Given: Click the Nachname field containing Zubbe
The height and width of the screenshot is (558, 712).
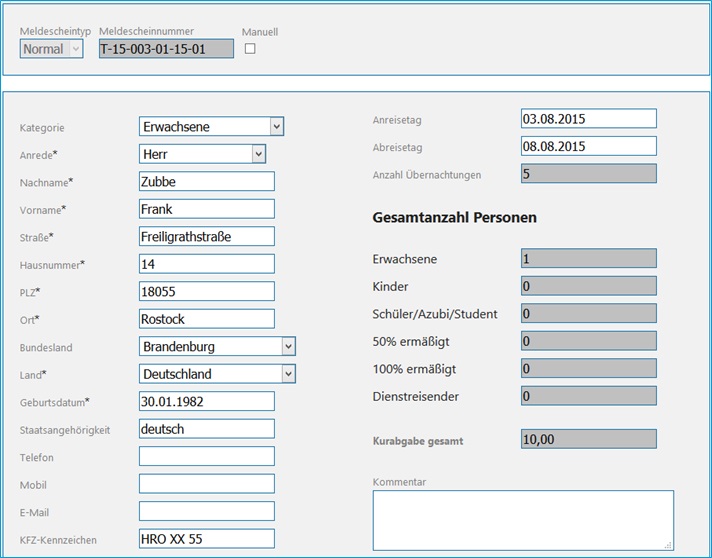Looking at the screenshot, I should click(207, 181).
